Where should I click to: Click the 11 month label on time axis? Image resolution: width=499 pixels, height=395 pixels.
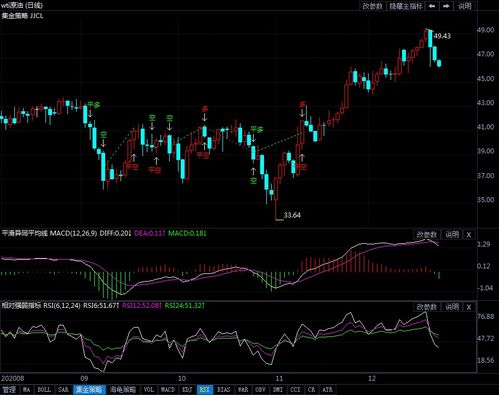[x=279, y=378]
